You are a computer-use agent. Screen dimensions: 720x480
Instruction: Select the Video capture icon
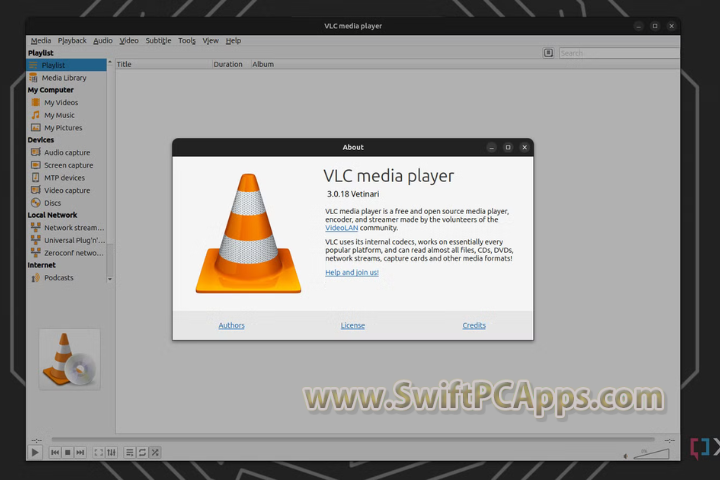click(35, 190)
